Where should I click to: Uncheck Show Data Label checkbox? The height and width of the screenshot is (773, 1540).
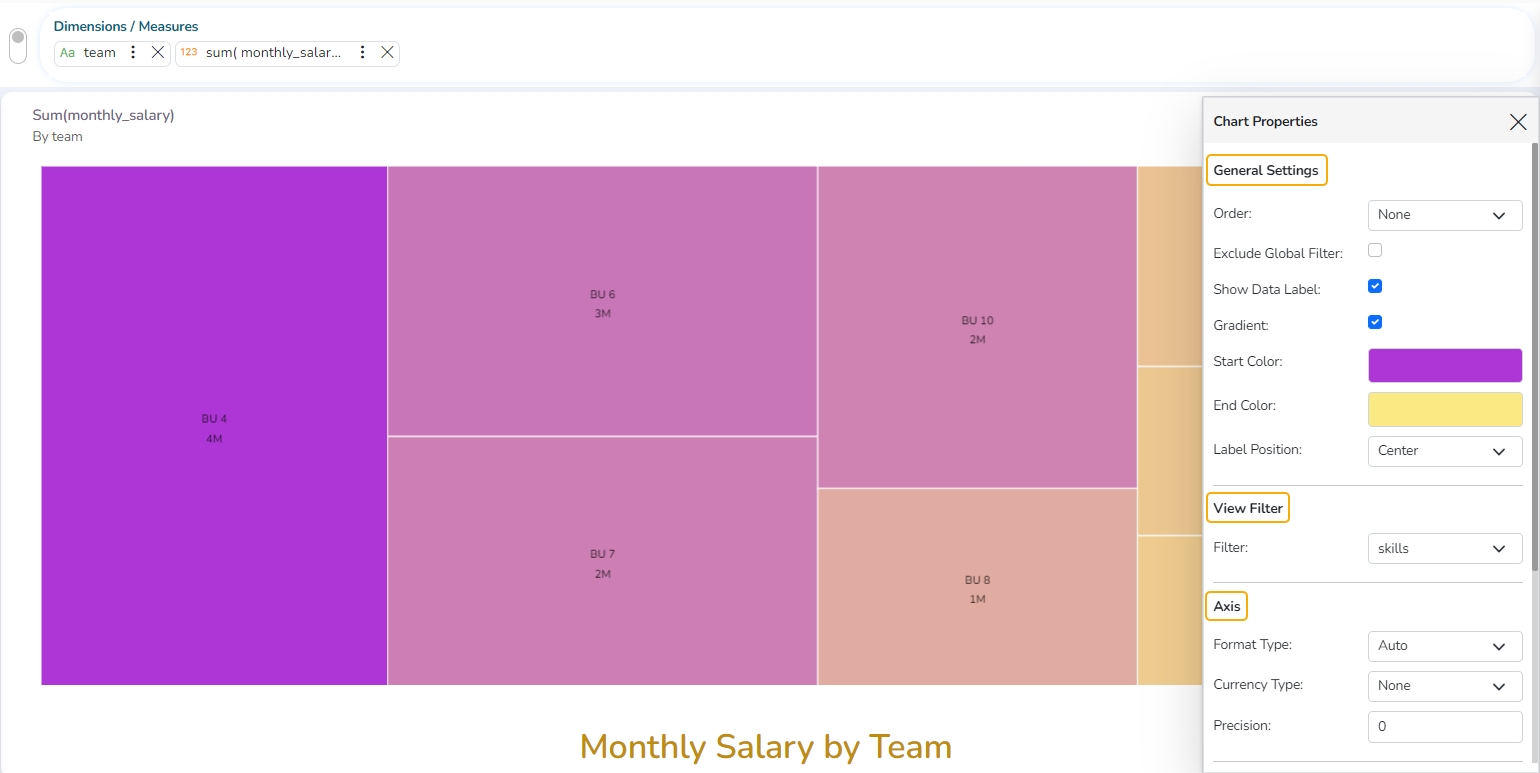click(x=1375, y=286)
